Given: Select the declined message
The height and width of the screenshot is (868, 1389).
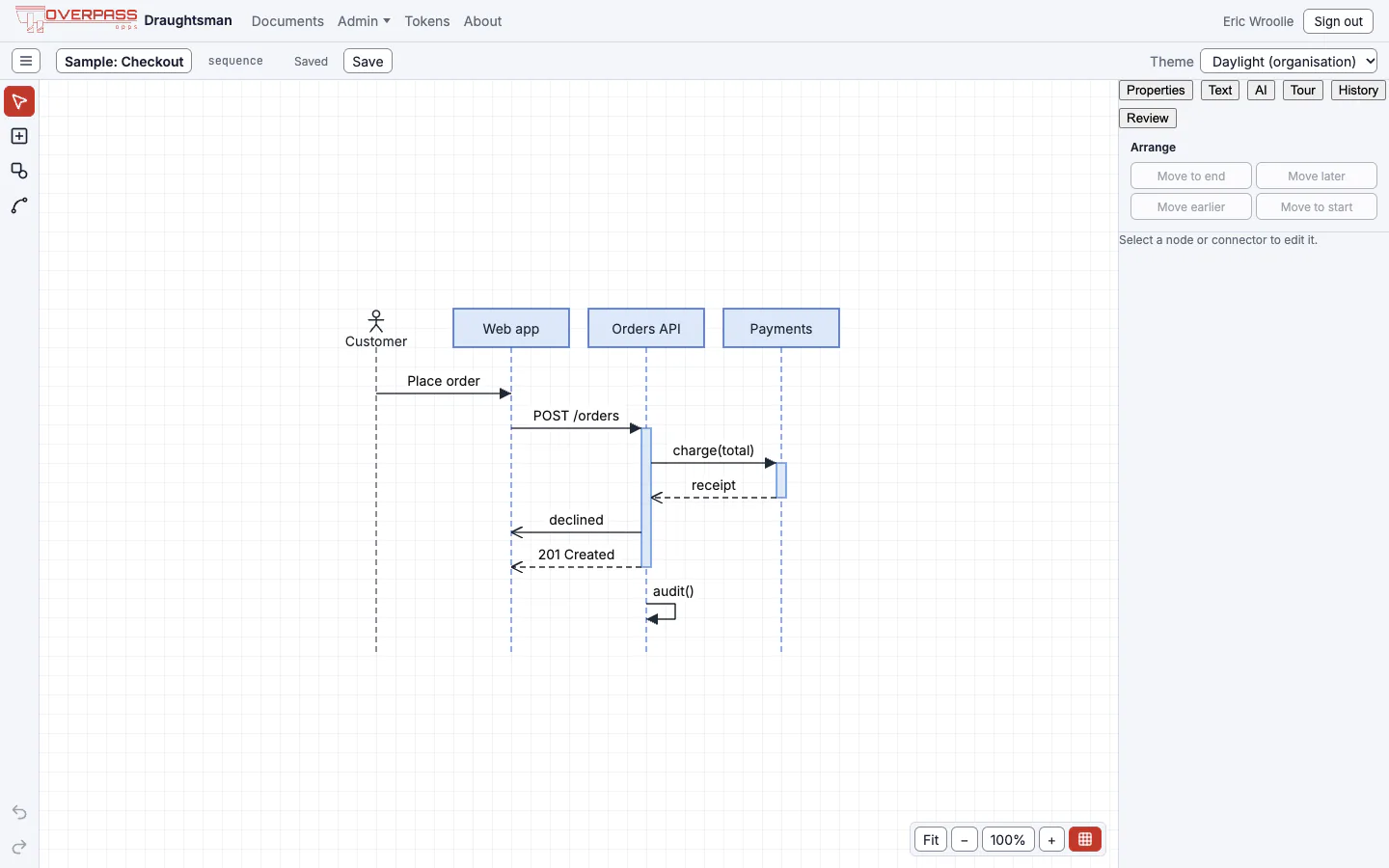Looking at the screenshot, I should point(576,520).
